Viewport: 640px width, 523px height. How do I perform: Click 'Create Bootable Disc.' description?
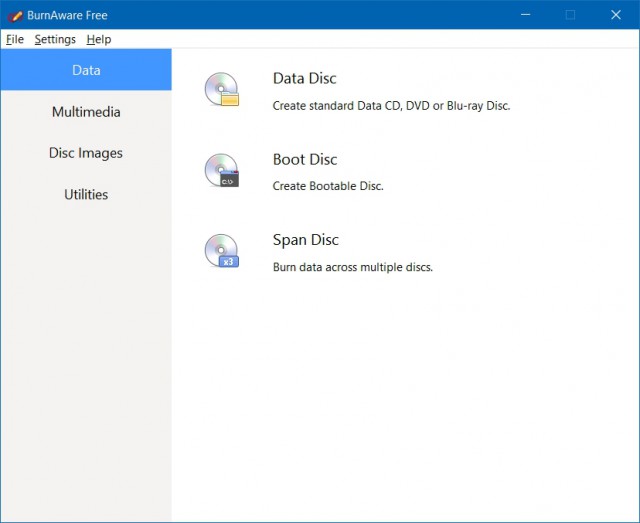pyautogui.click(x=328, y=186)
